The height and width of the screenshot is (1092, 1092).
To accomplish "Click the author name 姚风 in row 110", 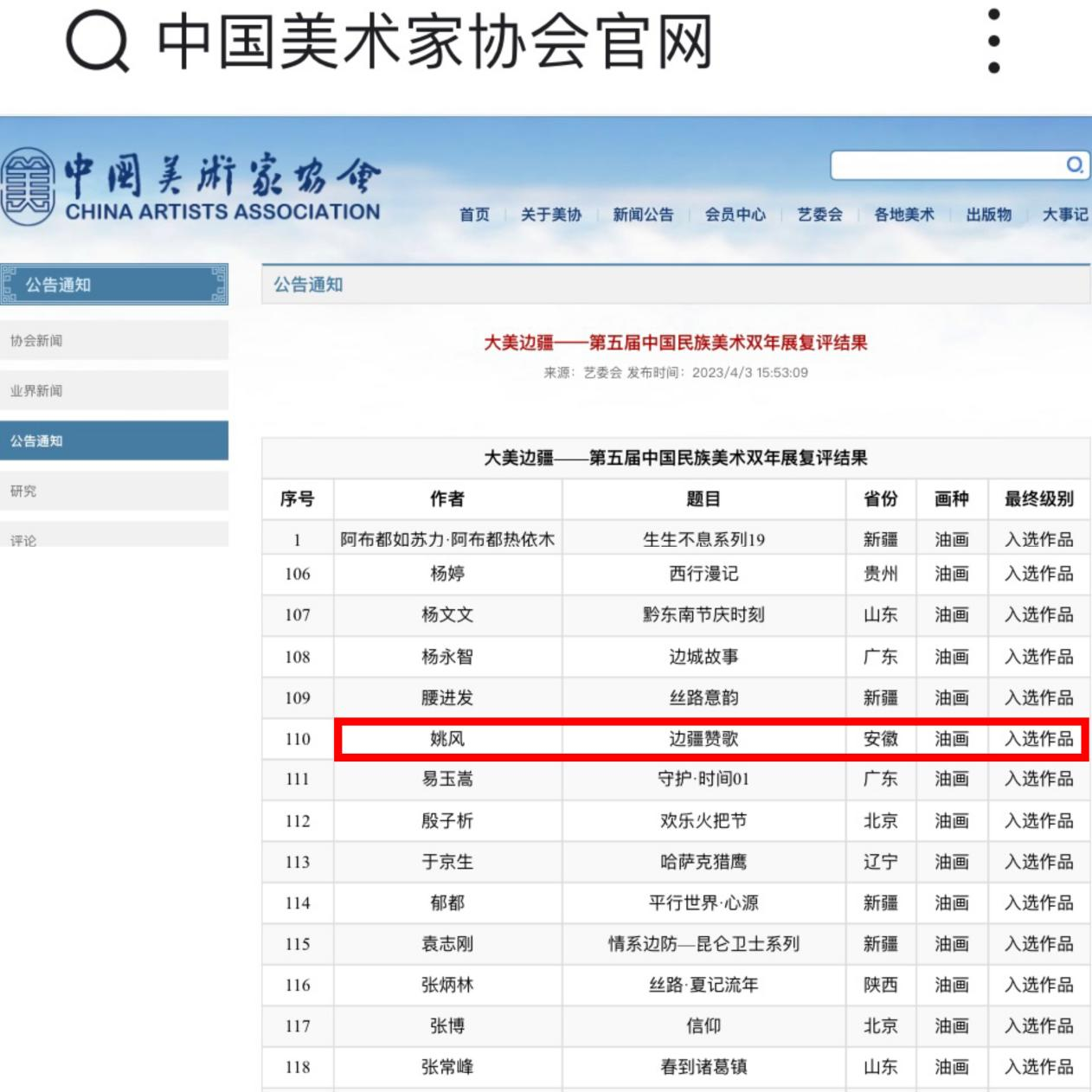I will pos(447,739).
